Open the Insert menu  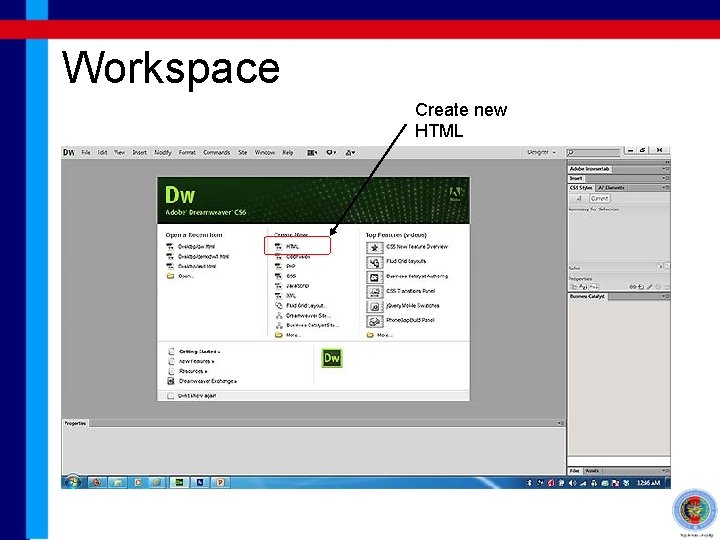140,152
